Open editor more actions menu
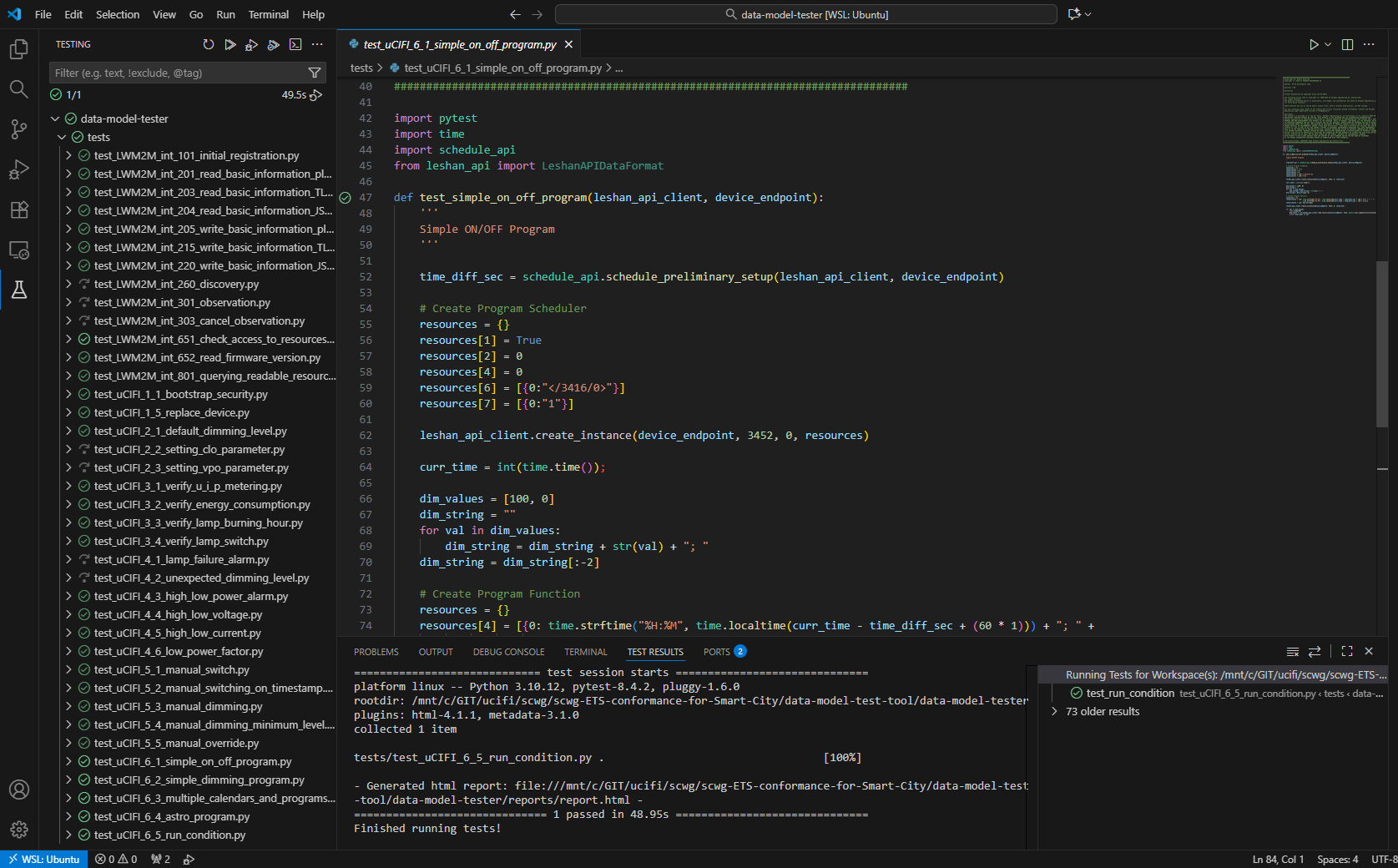 pyautogui.click(x=1369, y=44)
